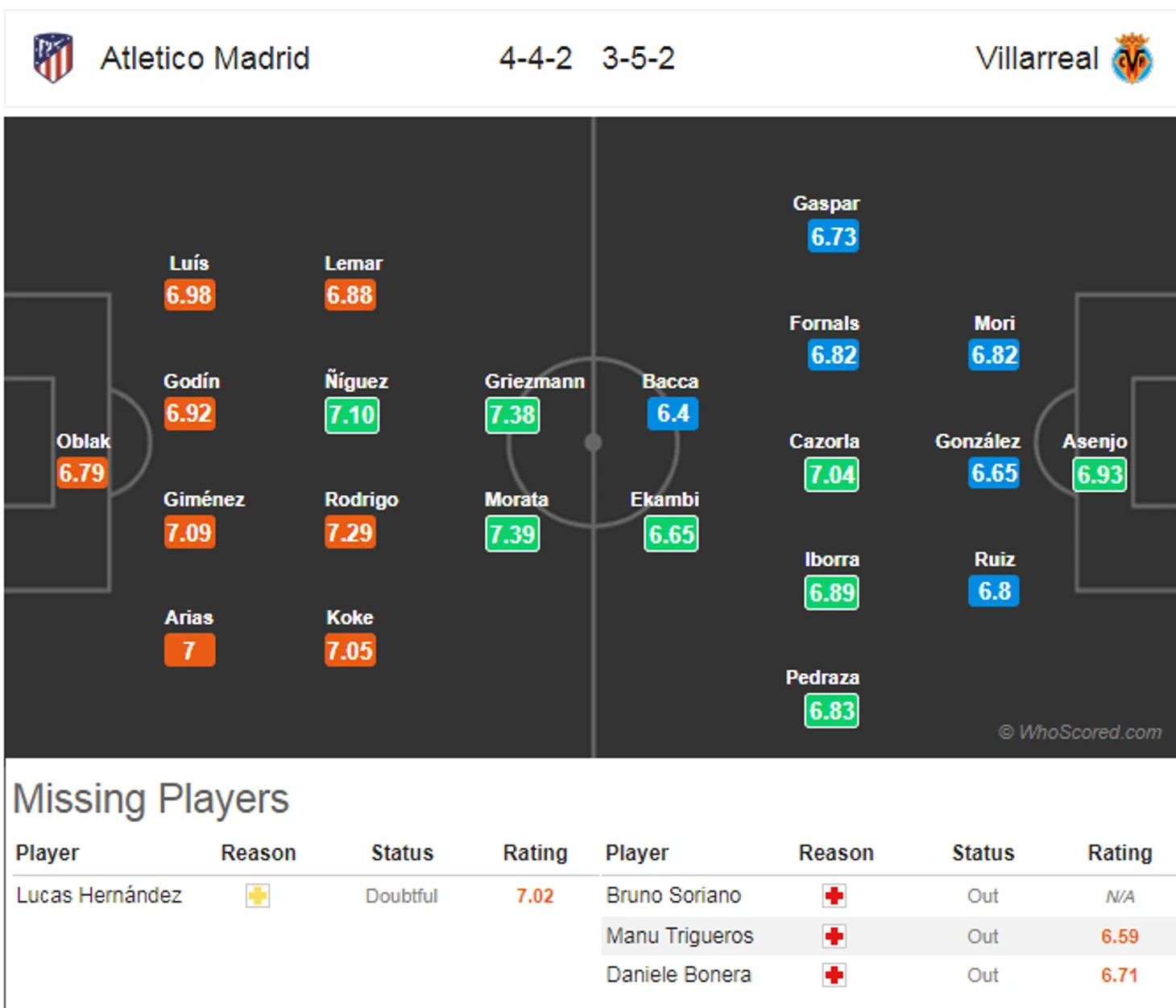Click Bruno Soriano red injury icon
1176x1008 pixels.
click(x=834, y=895)
